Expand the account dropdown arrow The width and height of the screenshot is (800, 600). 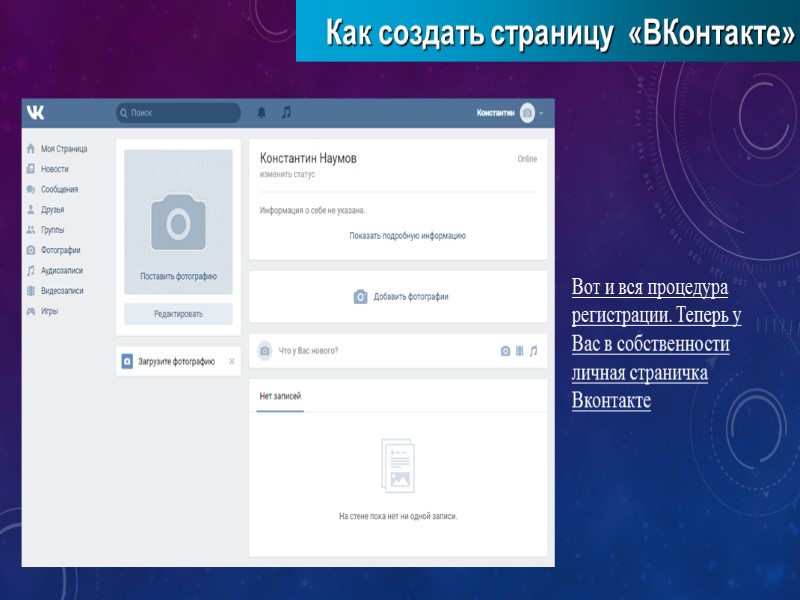(x=541, y=113)
